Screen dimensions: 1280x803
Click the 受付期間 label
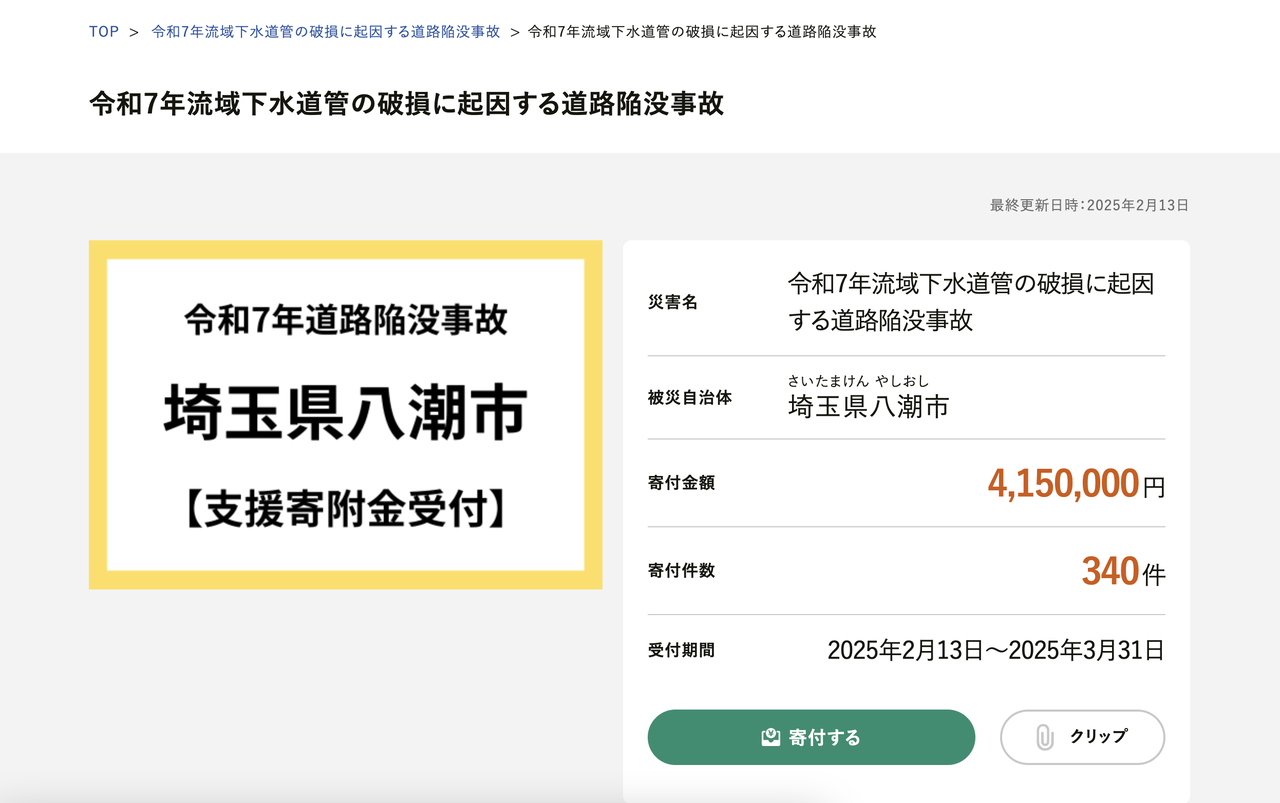click(681, 650)
